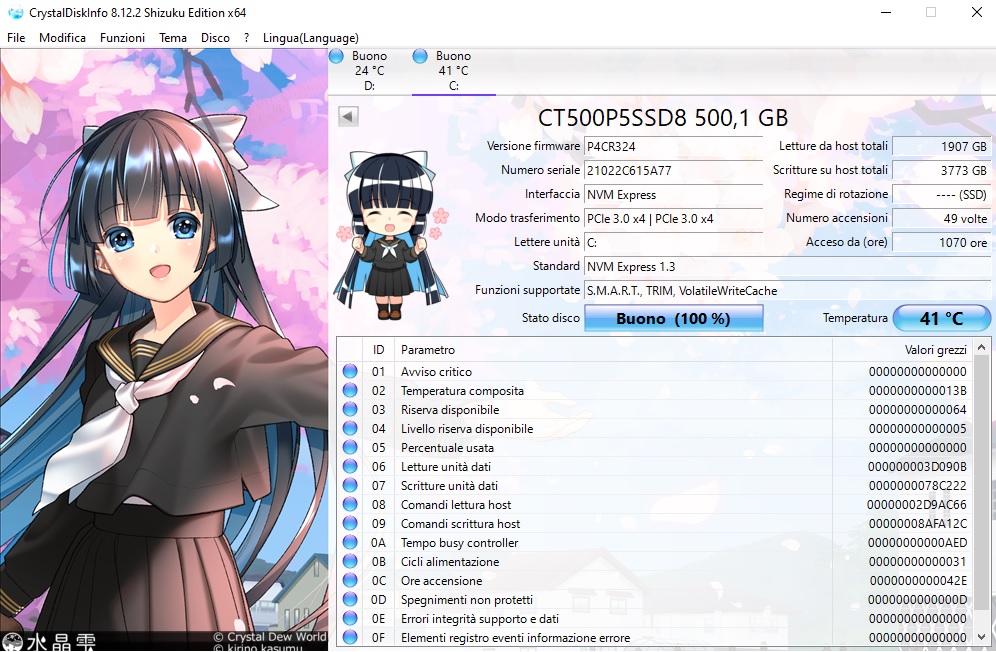Open the Funzioni menu
Viewport: 996px width, 652px height.
tap(122, 38)
